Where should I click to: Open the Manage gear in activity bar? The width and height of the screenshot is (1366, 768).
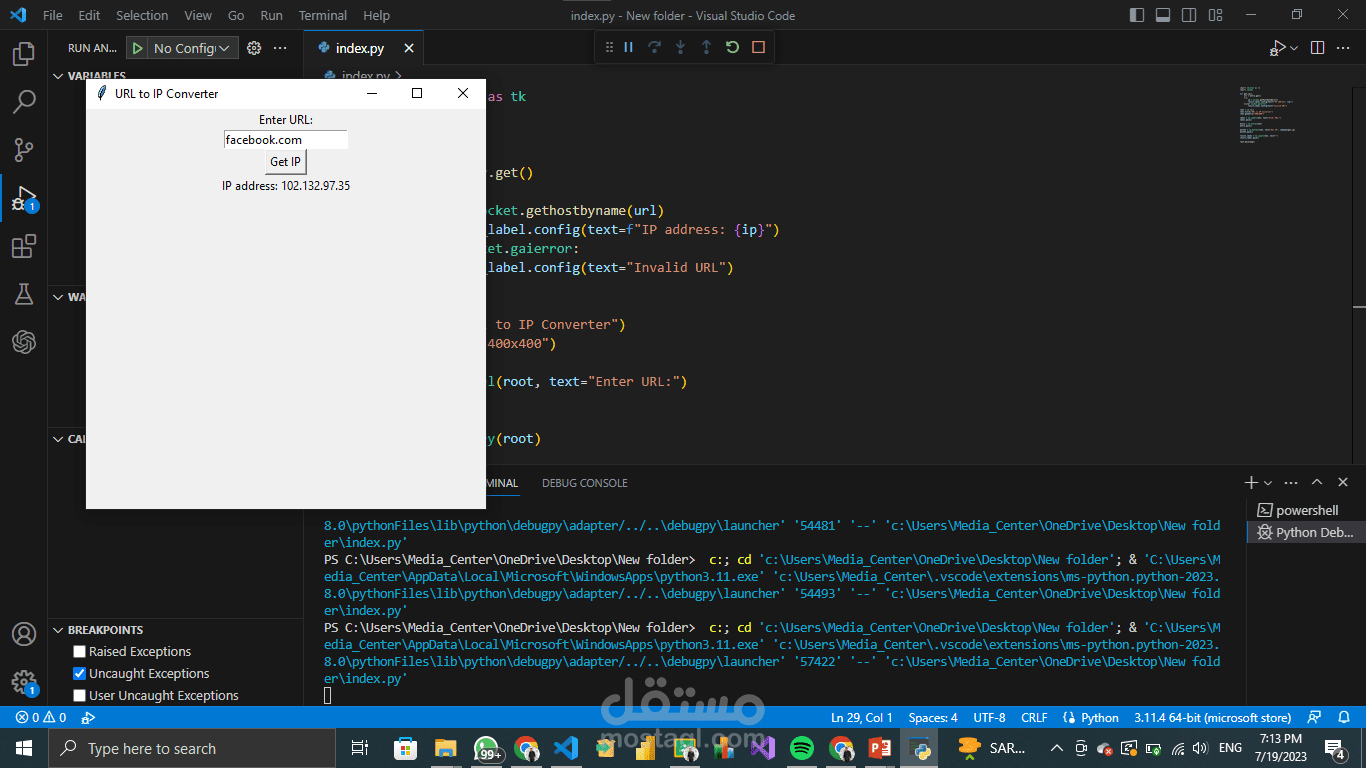[24, 682]
